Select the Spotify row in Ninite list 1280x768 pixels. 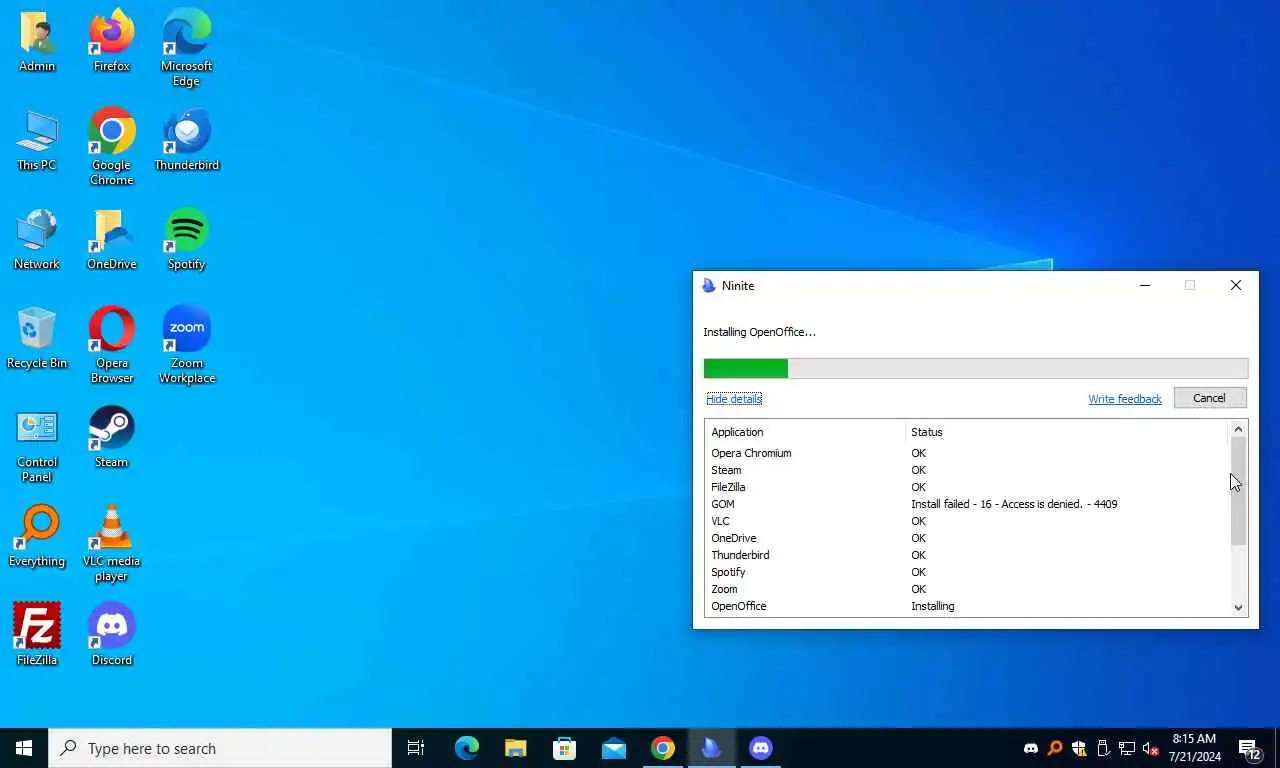(967, 572)
